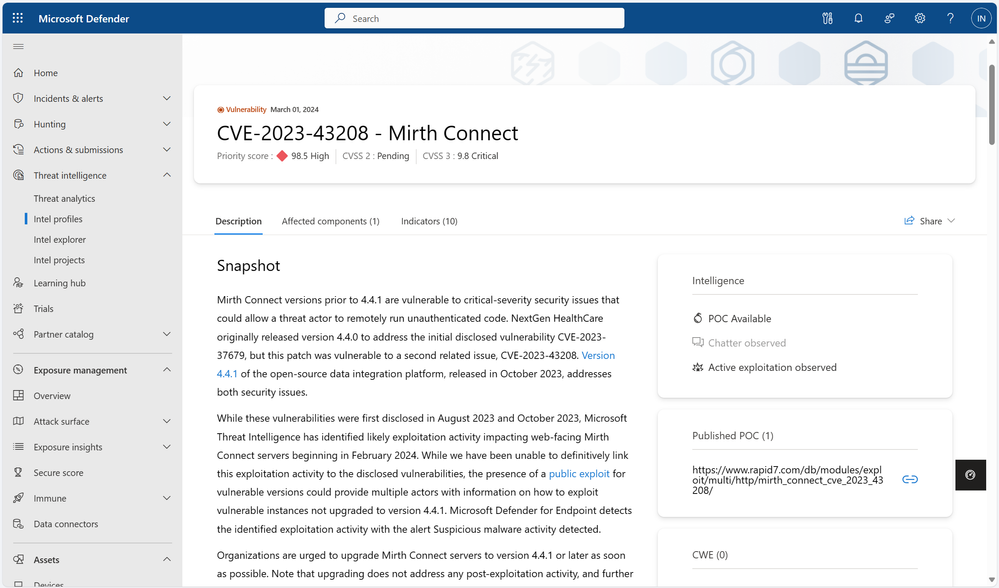Image resolution: width=999 pixels, height=588 pixels.
Task: Expand the Exposure insights chevron
Action: coord(167,447)
